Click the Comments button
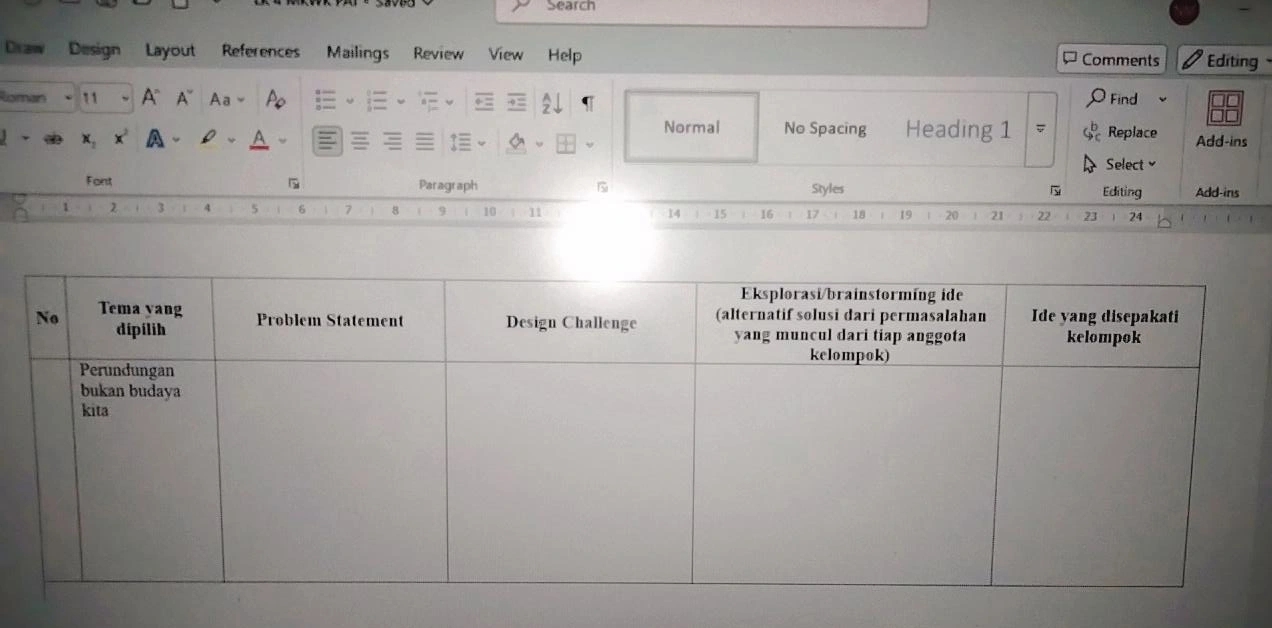The height and width of the screenshot is (628, 1272). coord(1111,60)
